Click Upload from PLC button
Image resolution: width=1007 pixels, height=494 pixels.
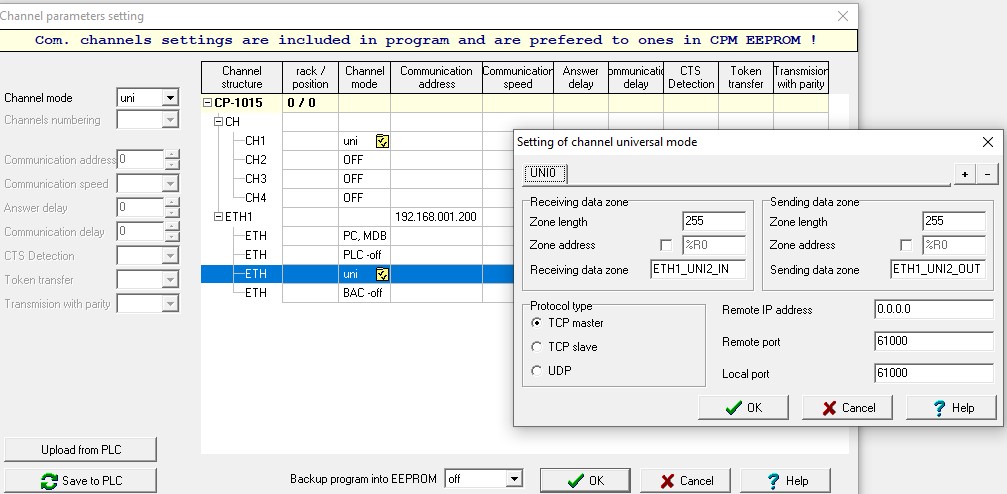click(x=81, y=450)
